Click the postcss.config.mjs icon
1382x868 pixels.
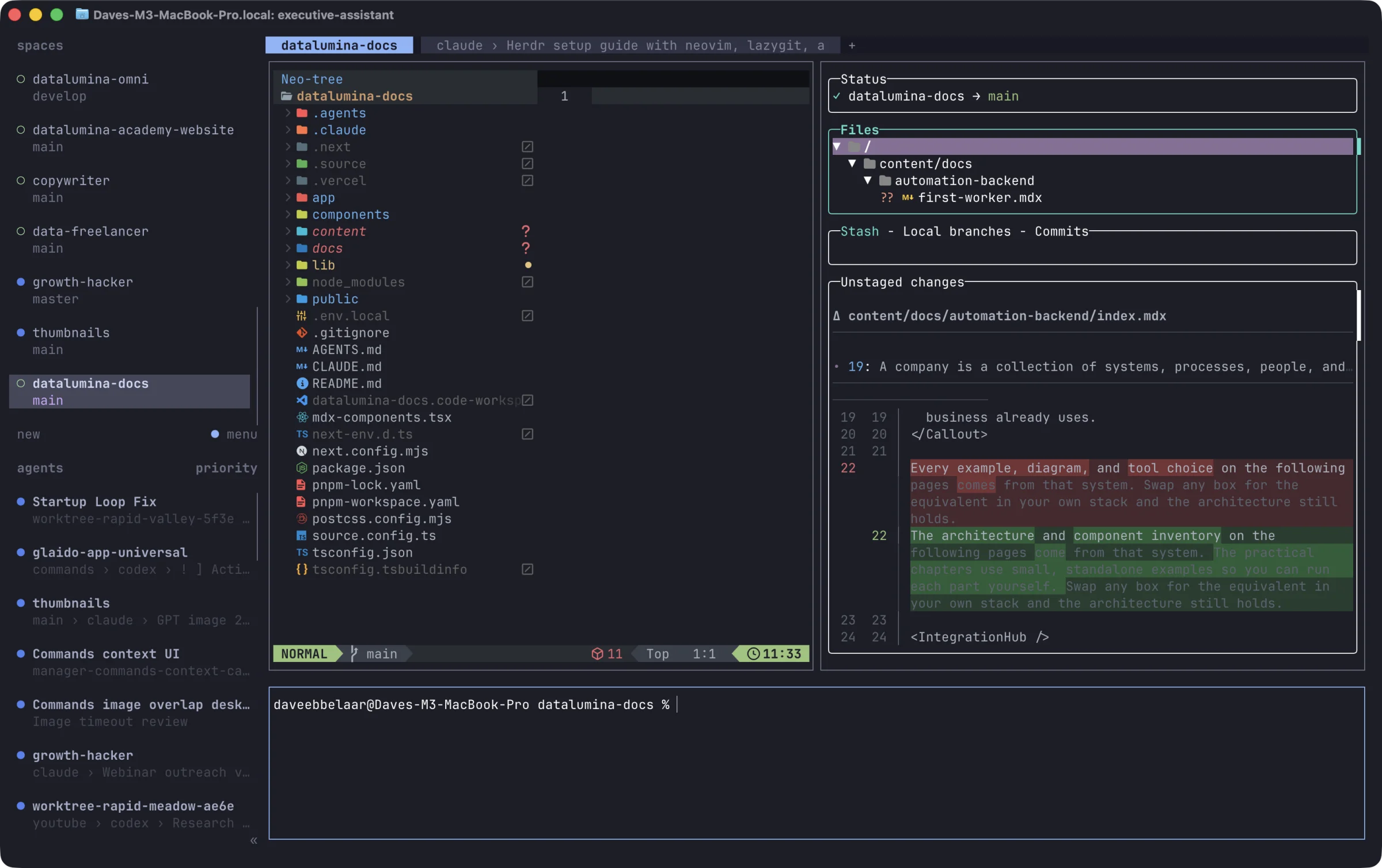[x=302, y=519]
